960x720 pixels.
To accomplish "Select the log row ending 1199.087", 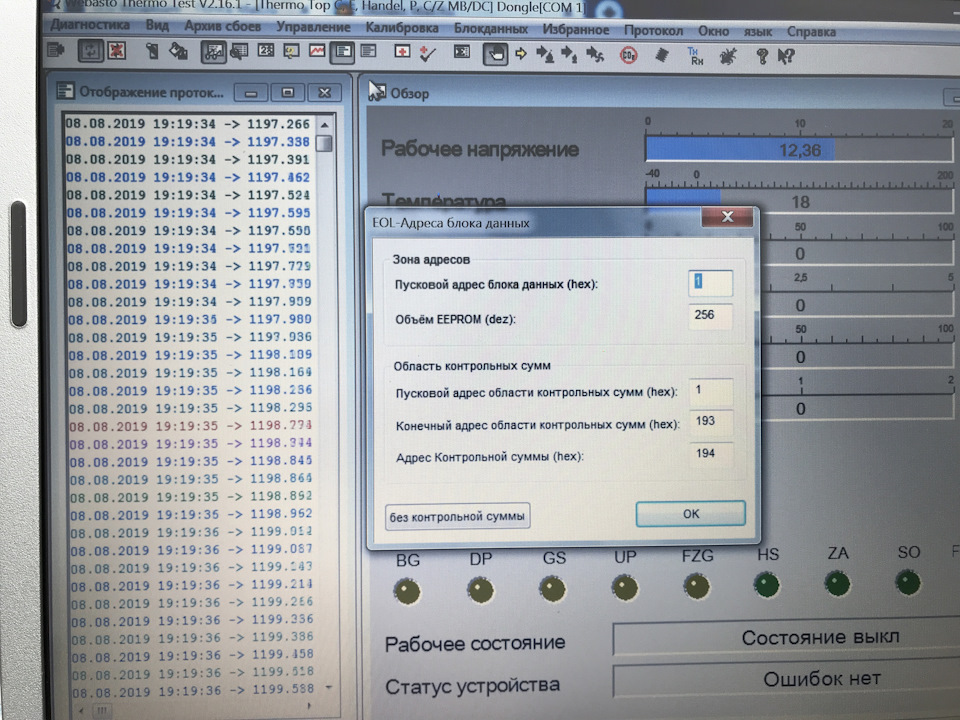I will point(192,549).
